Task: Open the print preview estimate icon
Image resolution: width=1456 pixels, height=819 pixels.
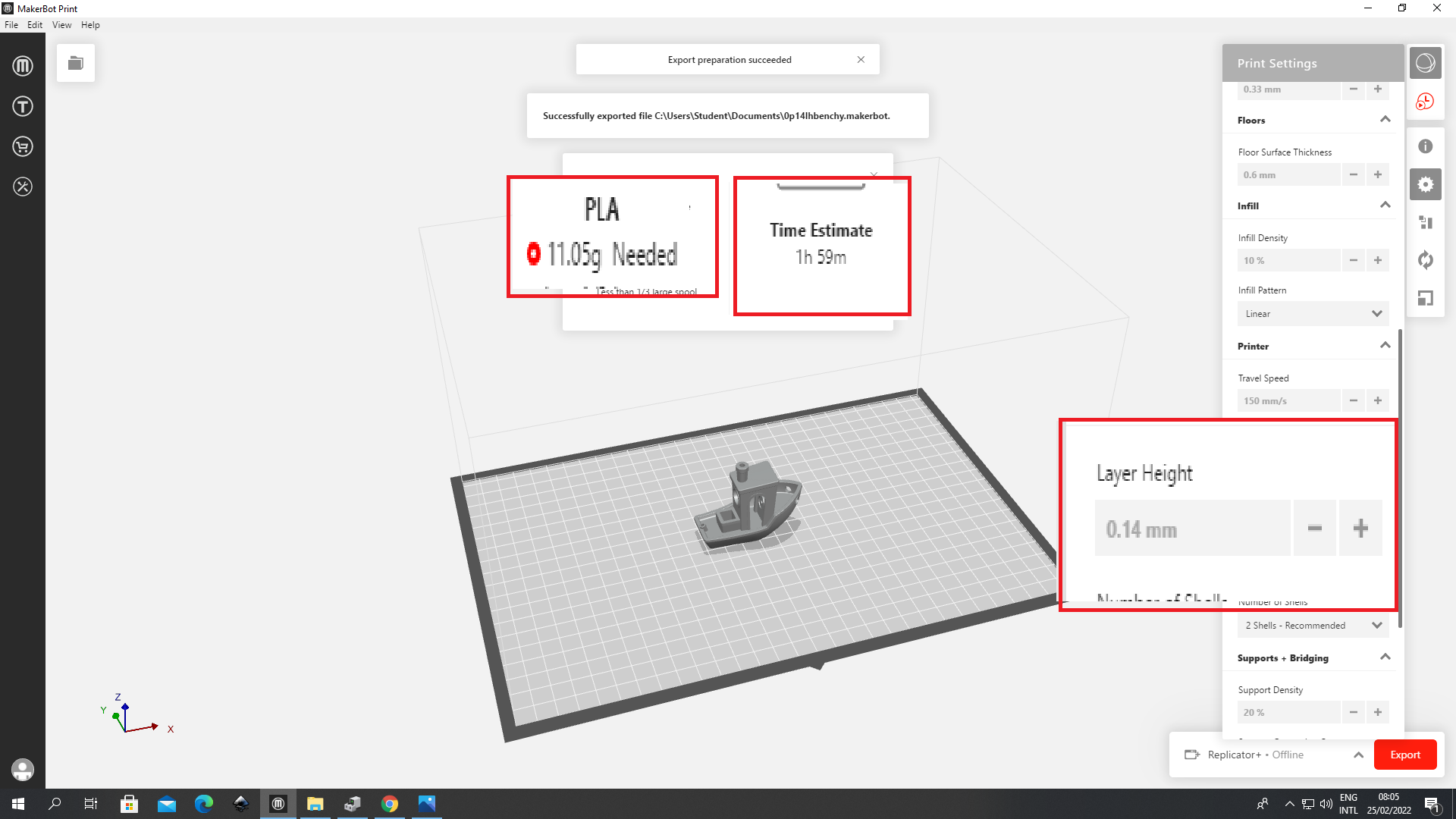Action: [x=1426, y=101]
